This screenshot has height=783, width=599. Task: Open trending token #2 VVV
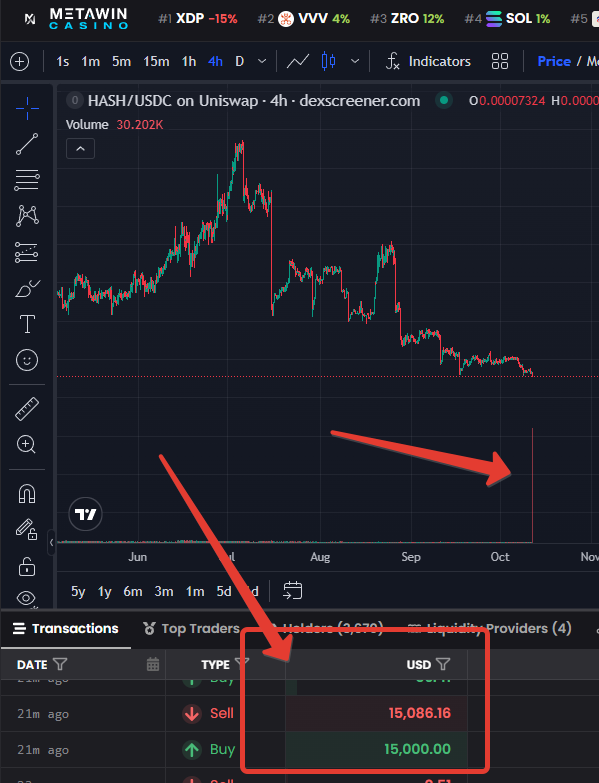(x=303, y=19)
